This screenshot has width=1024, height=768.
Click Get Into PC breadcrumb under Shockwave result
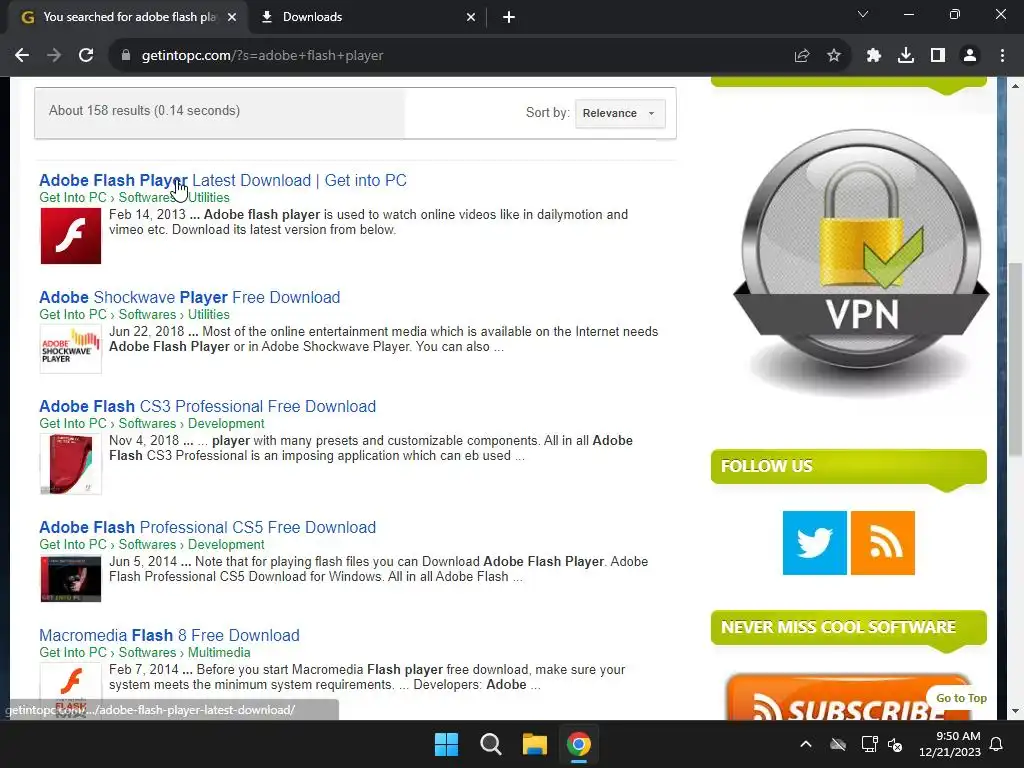[x=72, y=314]
